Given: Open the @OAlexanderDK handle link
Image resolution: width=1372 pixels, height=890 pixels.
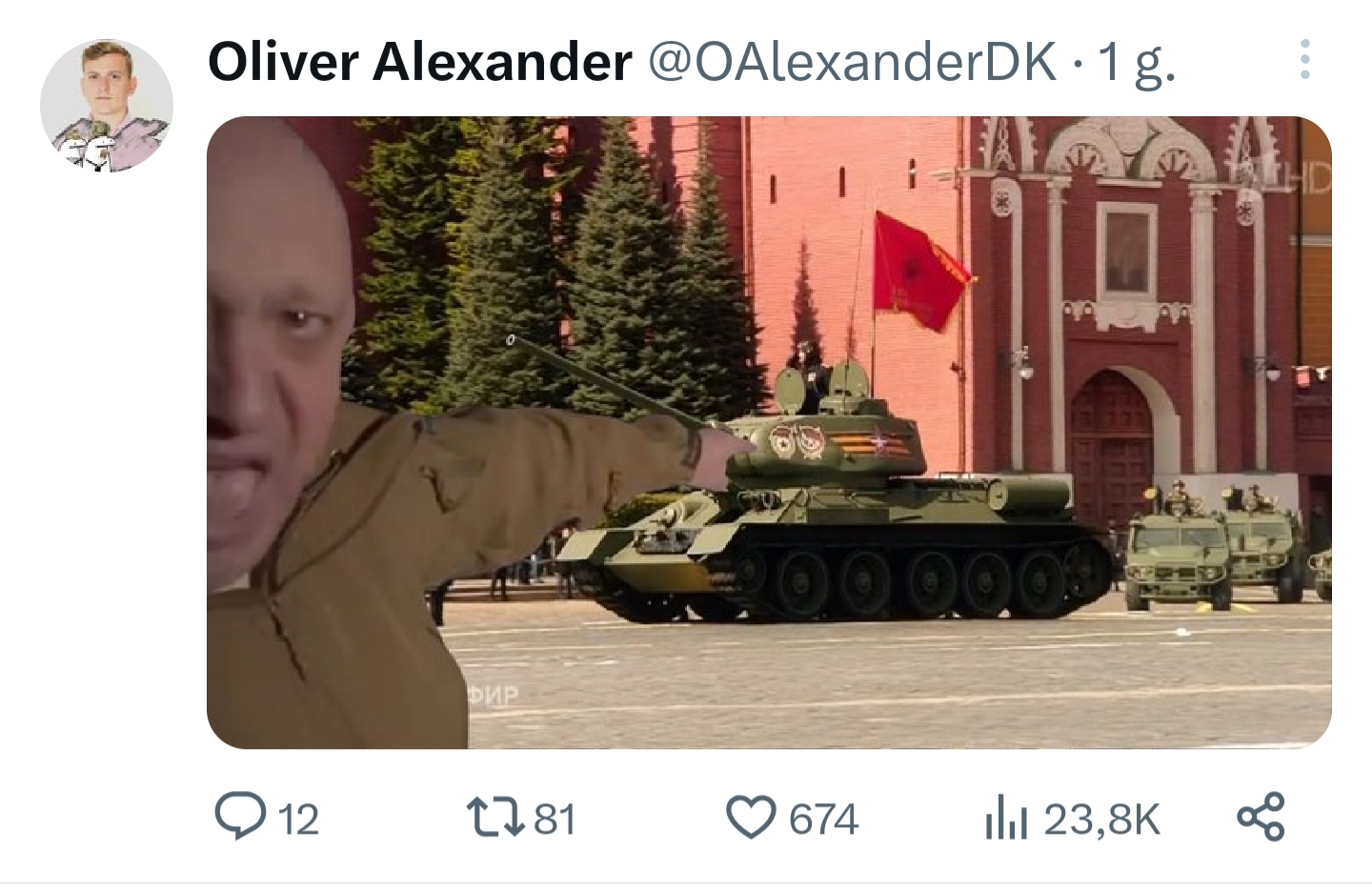Looking at the screenshot, I should click(x=853, y=62).
